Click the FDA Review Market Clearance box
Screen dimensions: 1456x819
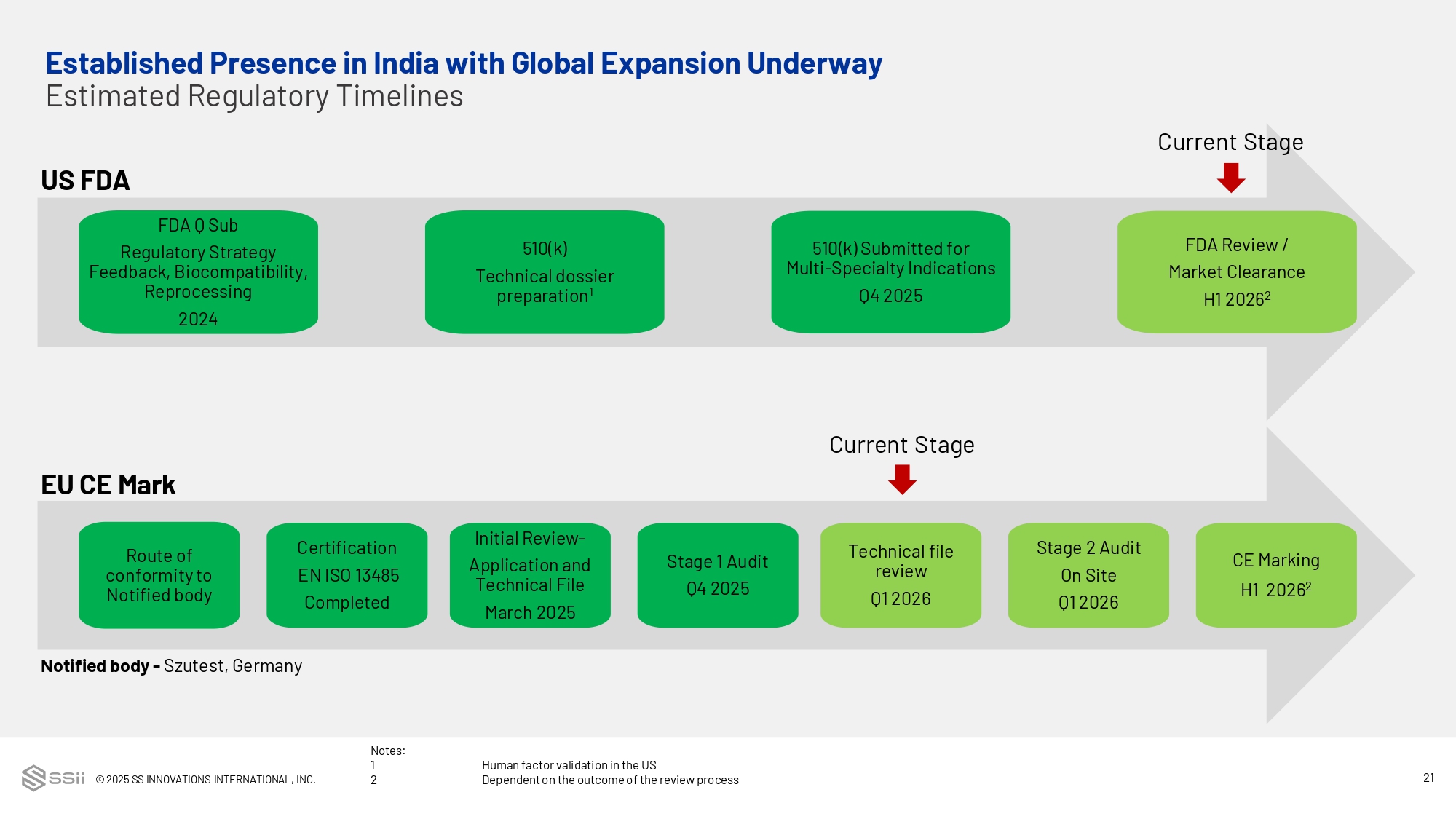(1236, 272)
